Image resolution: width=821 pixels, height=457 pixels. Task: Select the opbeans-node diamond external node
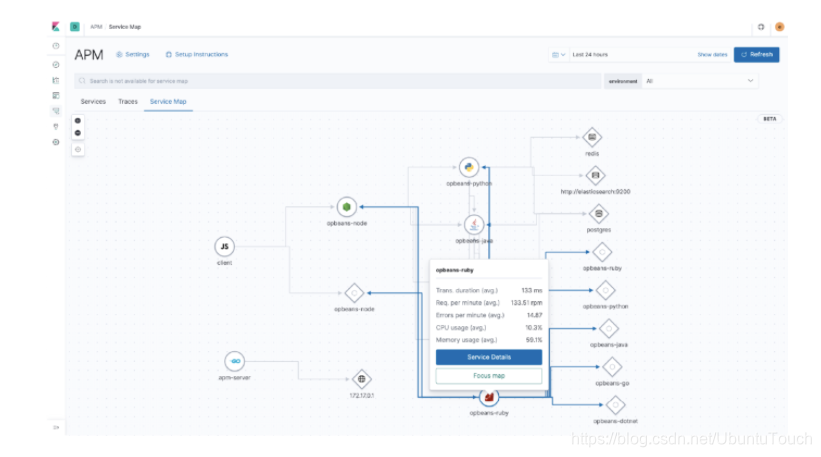(354, 293)
